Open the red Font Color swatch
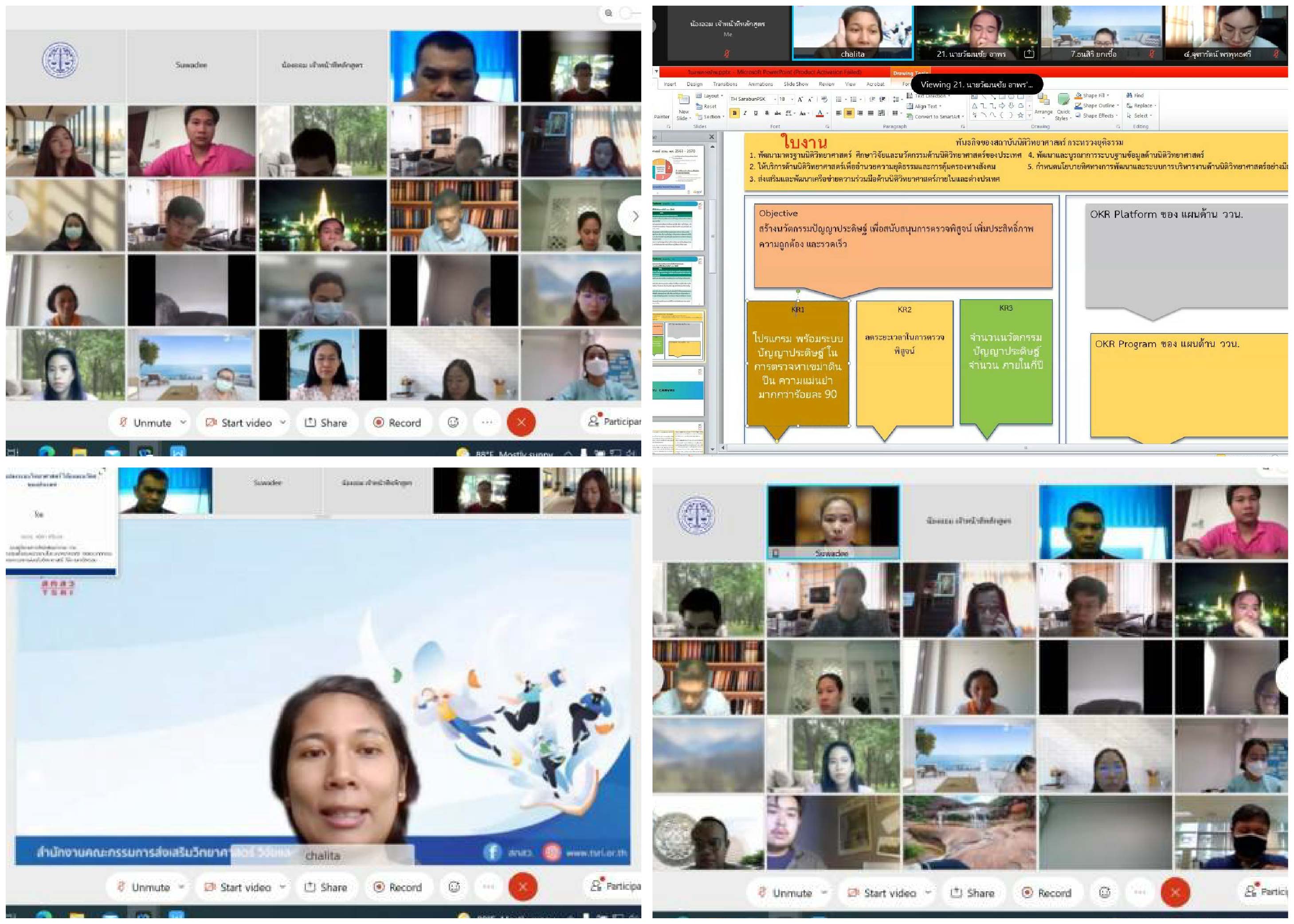Screen dimensions: 1294x924 (x=820, y=113)
